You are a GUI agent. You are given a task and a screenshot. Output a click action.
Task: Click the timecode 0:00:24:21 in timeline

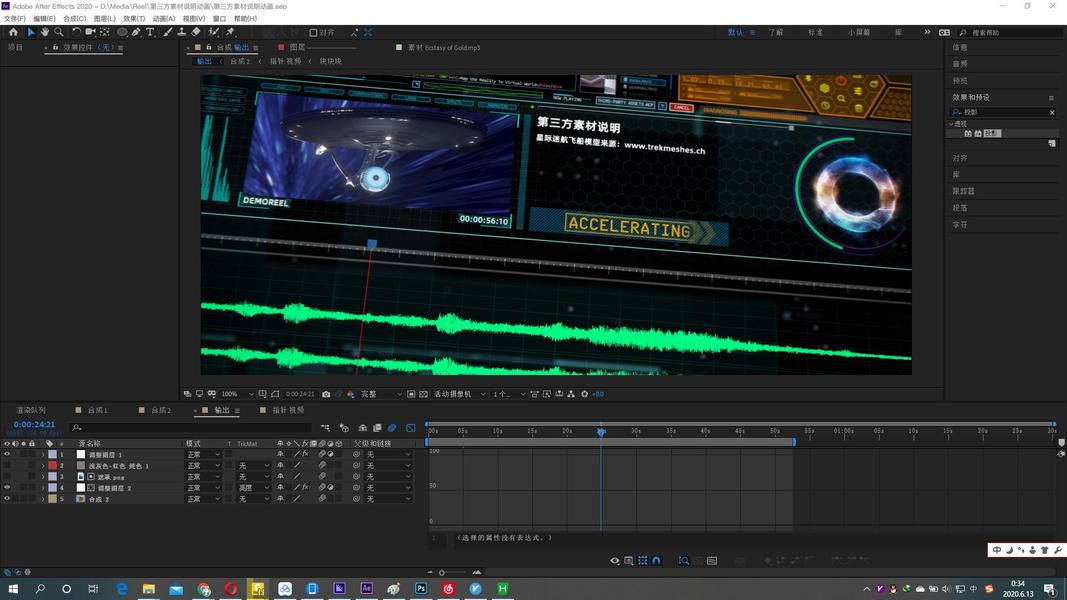point(34,424)
